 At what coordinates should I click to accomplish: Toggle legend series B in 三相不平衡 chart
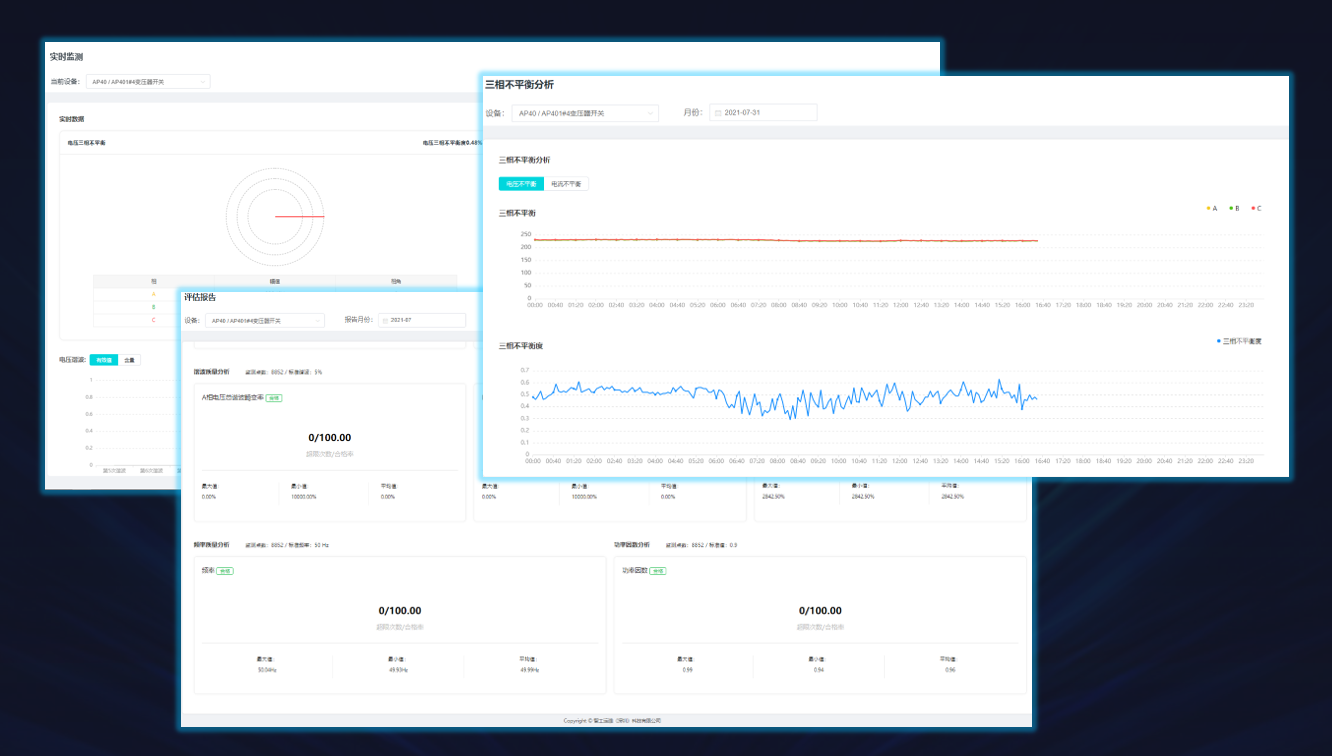[1235, 209]
